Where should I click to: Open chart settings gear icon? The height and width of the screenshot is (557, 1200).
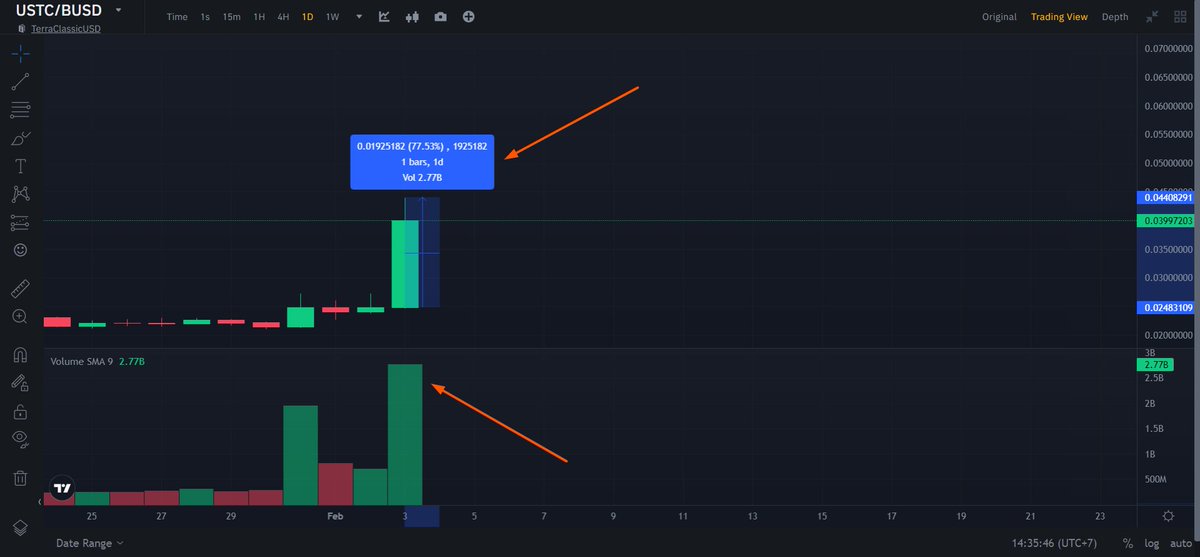point(1169,515)
